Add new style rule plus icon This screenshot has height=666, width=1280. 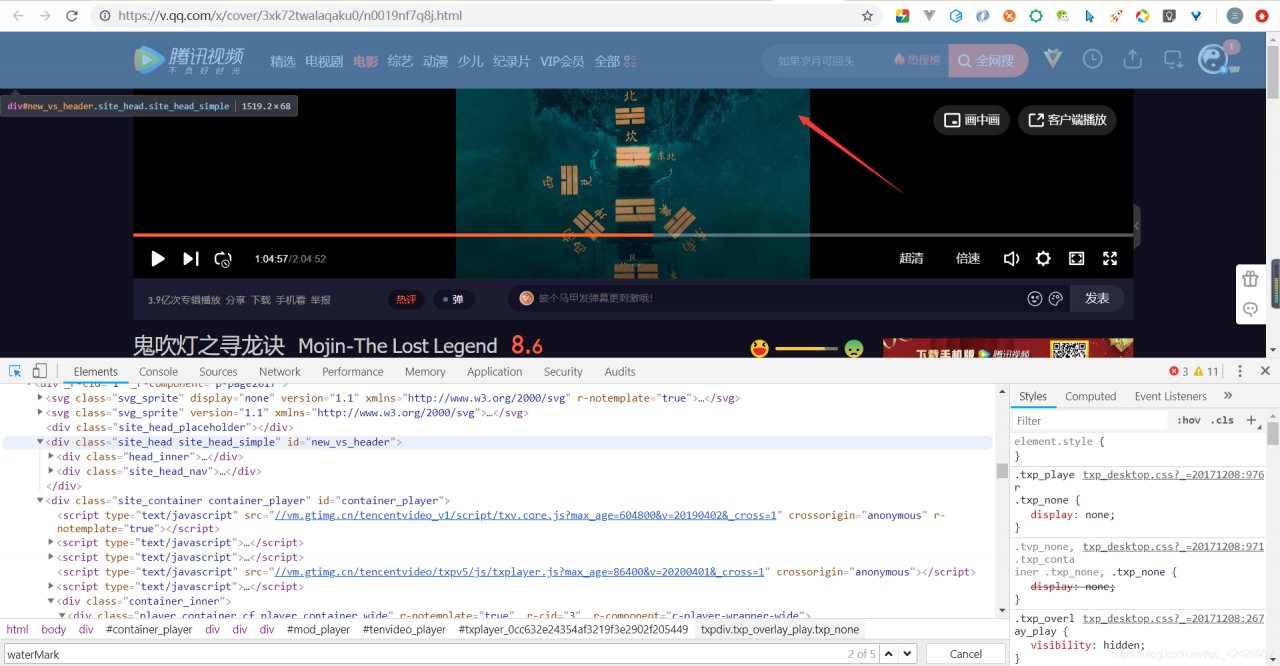[1250, 421]
